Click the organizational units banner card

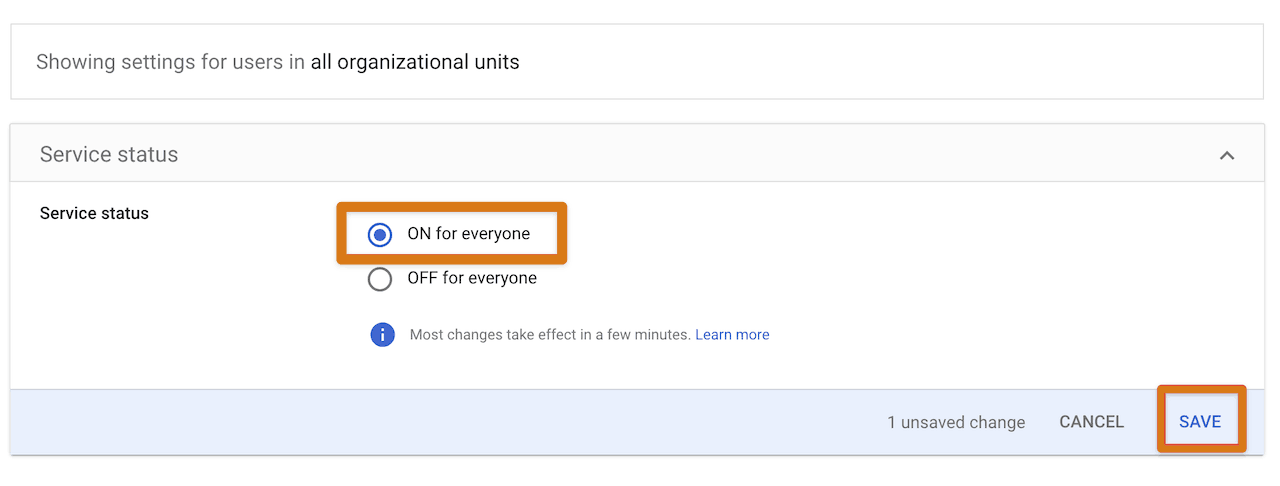637,61
